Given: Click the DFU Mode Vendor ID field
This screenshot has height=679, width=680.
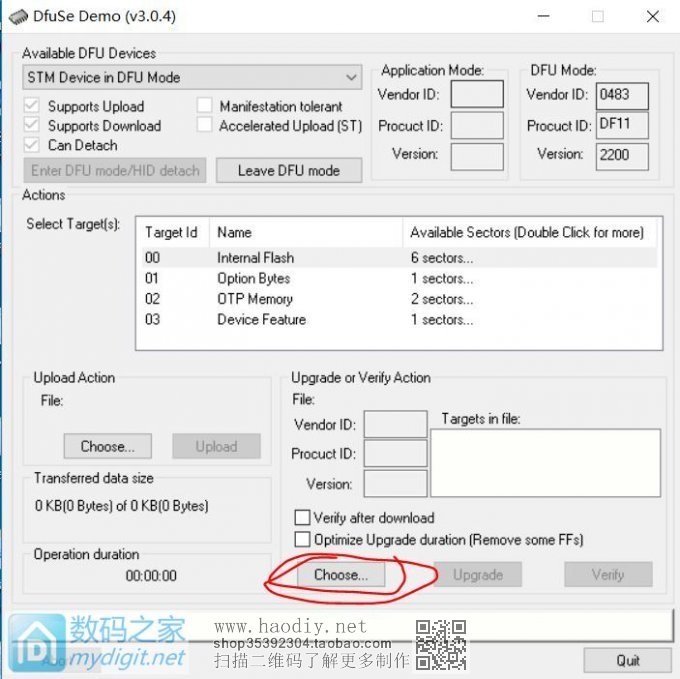Looking at the screenshot, I should [x=621, y=95].
